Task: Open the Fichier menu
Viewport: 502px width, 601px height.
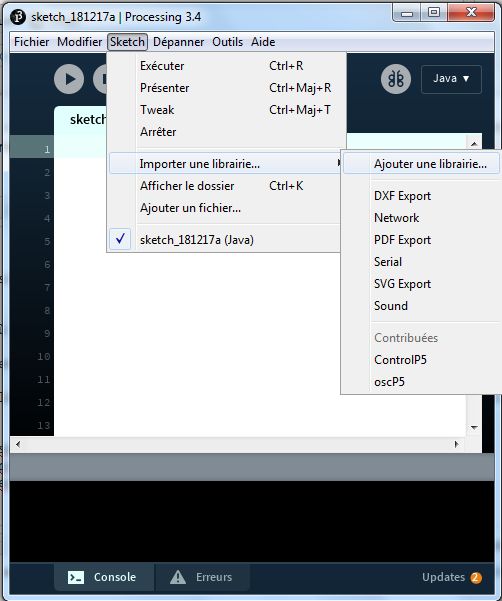Action: [x=31, y=42]
